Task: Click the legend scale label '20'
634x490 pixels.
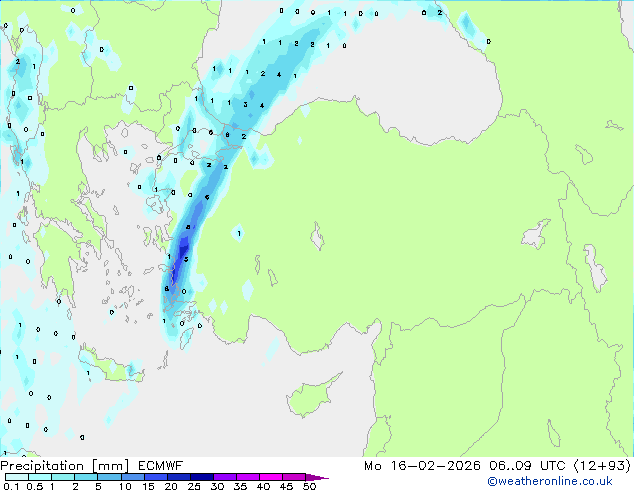Action: coord(171,486)
